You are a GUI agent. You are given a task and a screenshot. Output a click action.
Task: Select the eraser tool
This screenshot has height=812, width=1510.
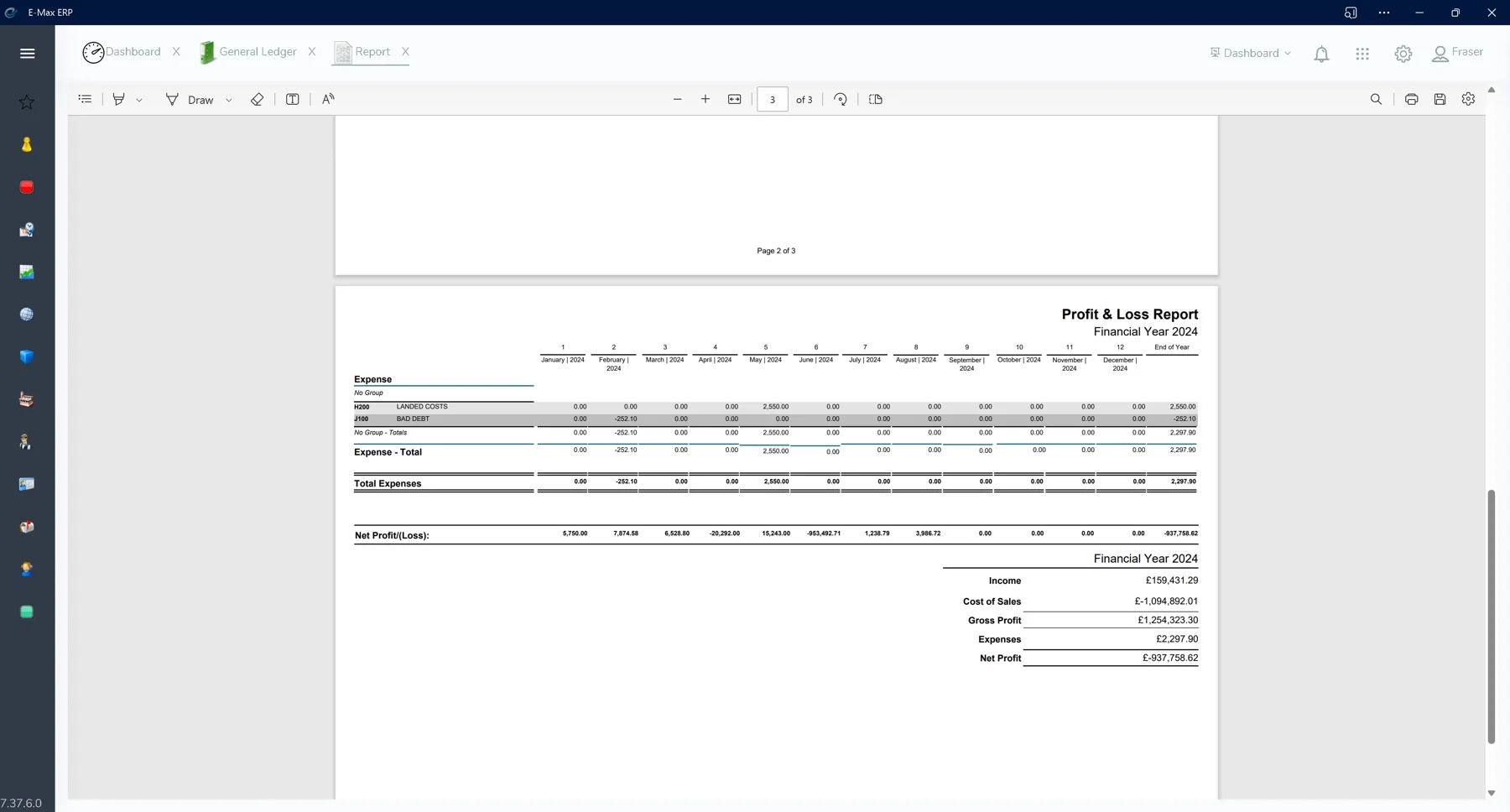[257, 99]
